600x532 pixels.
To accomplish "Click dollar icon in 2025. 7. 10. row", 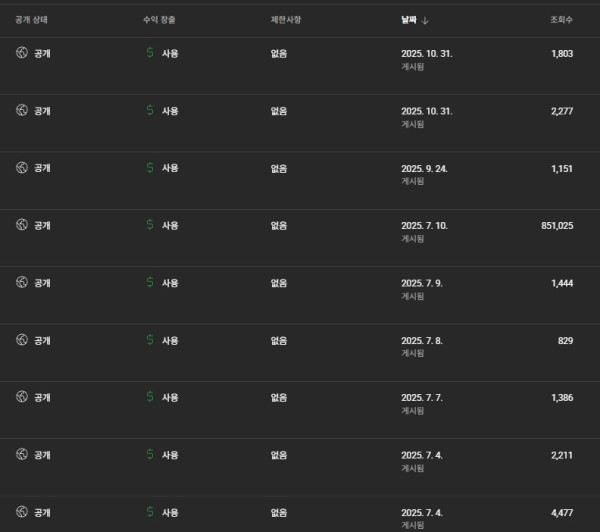I will coord(149,225).
